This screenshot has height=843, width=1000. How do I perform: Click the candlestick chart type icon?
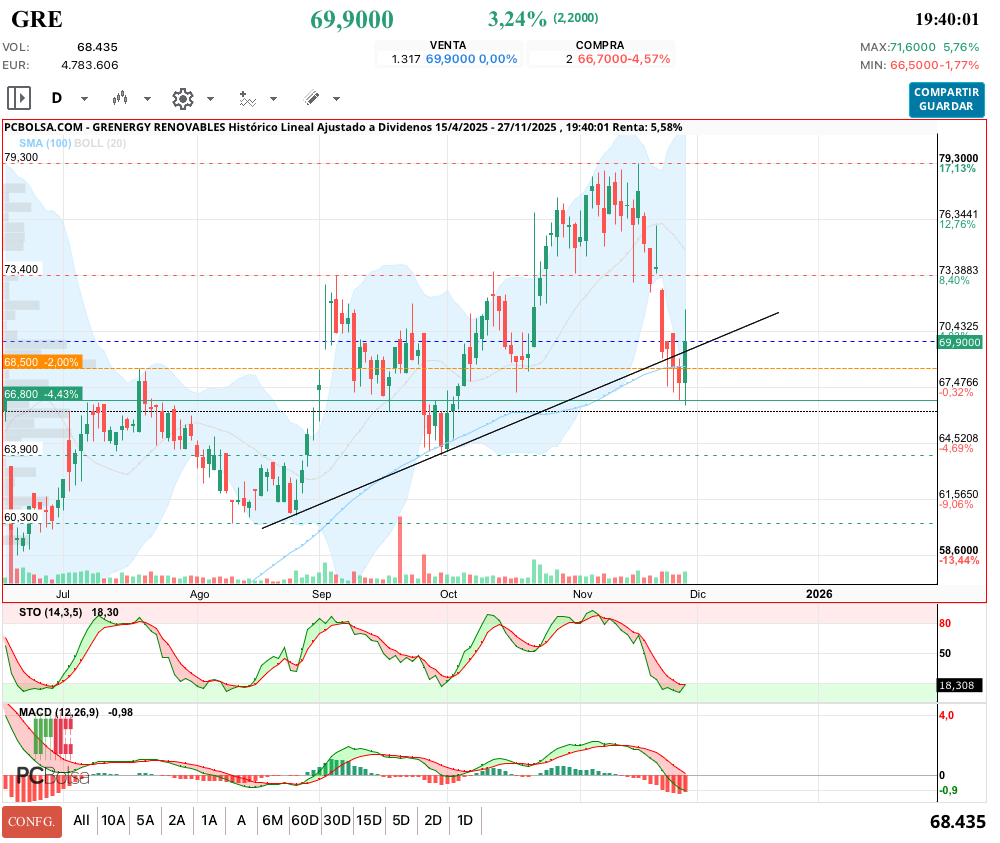click(121, 98)
